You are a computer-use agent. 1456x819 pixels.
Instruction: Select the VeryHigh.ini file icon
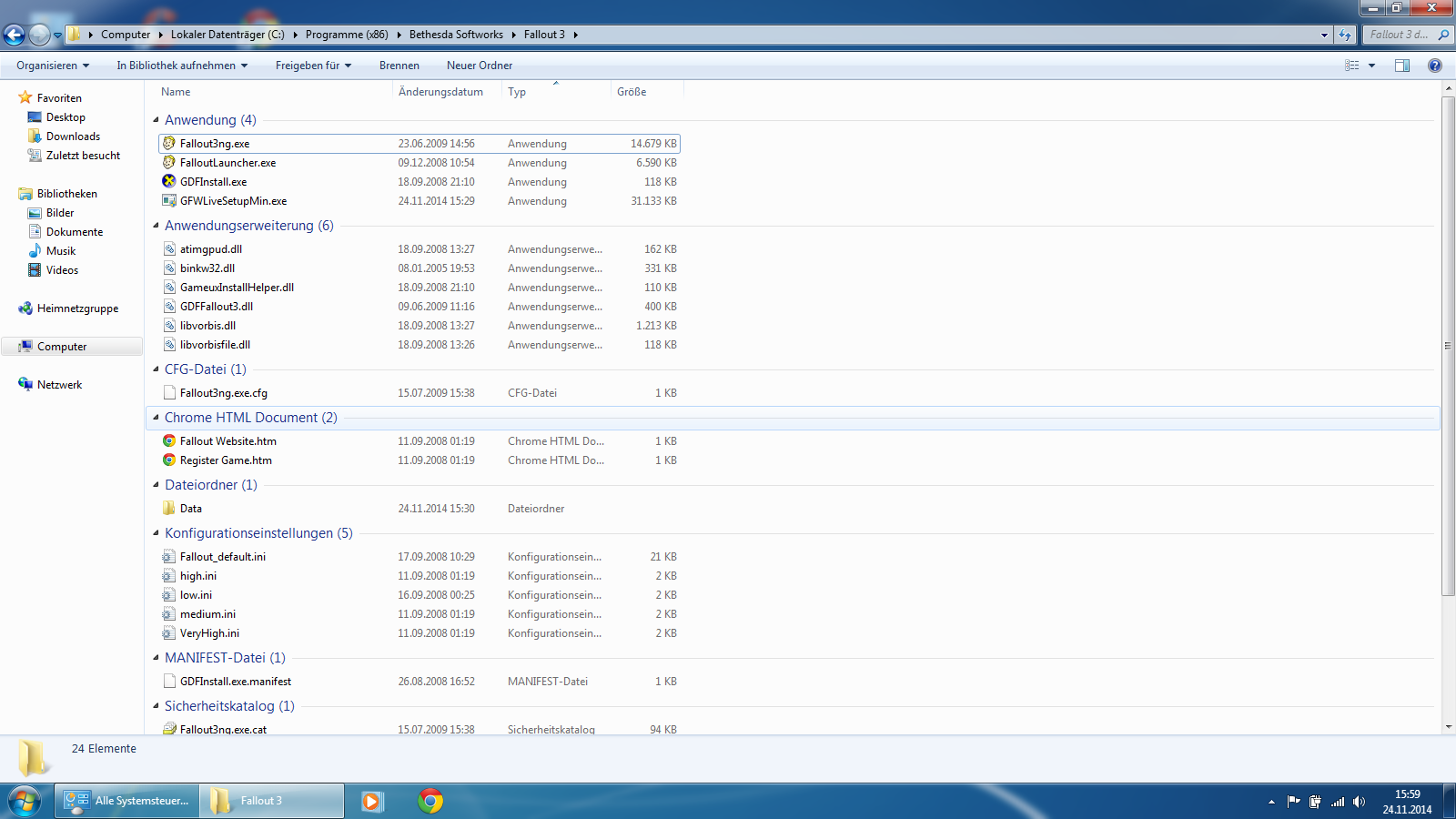[169, 632]
